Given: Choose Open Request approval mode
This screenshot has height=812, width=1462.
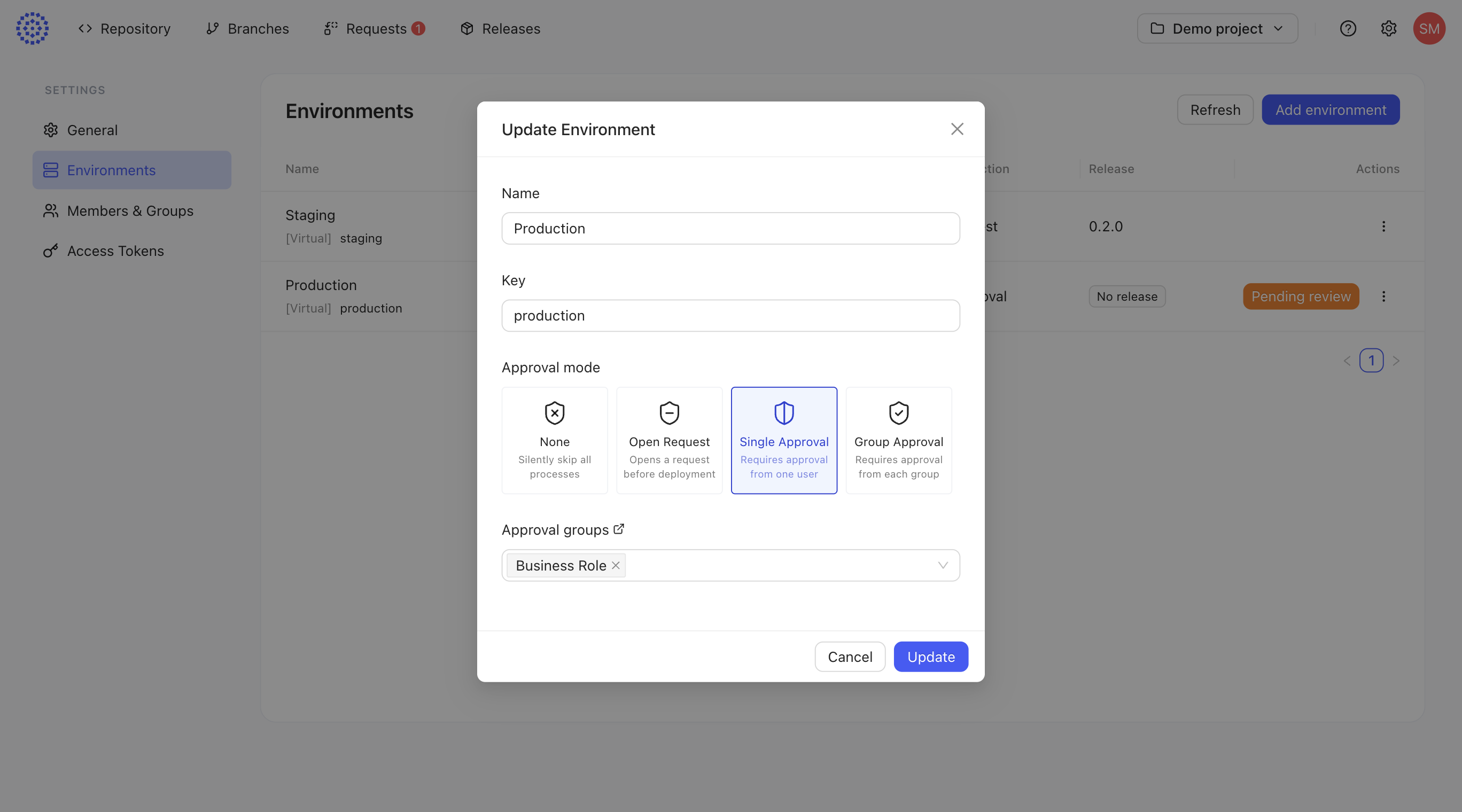Looking at the screenshot, I should tap(669, 440).
